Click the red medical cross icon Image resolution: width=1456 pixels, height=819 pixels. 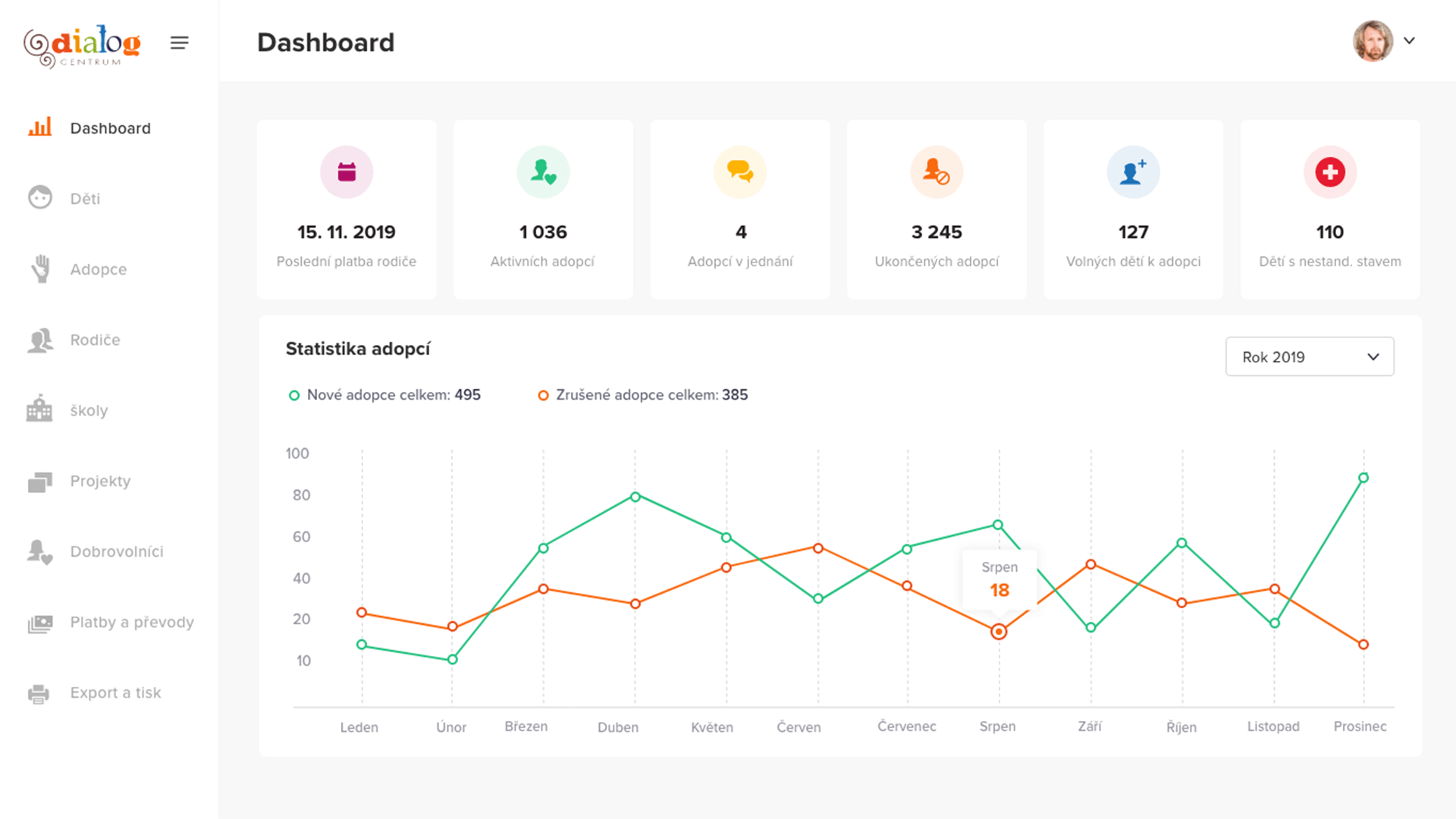click(1330, 172)
